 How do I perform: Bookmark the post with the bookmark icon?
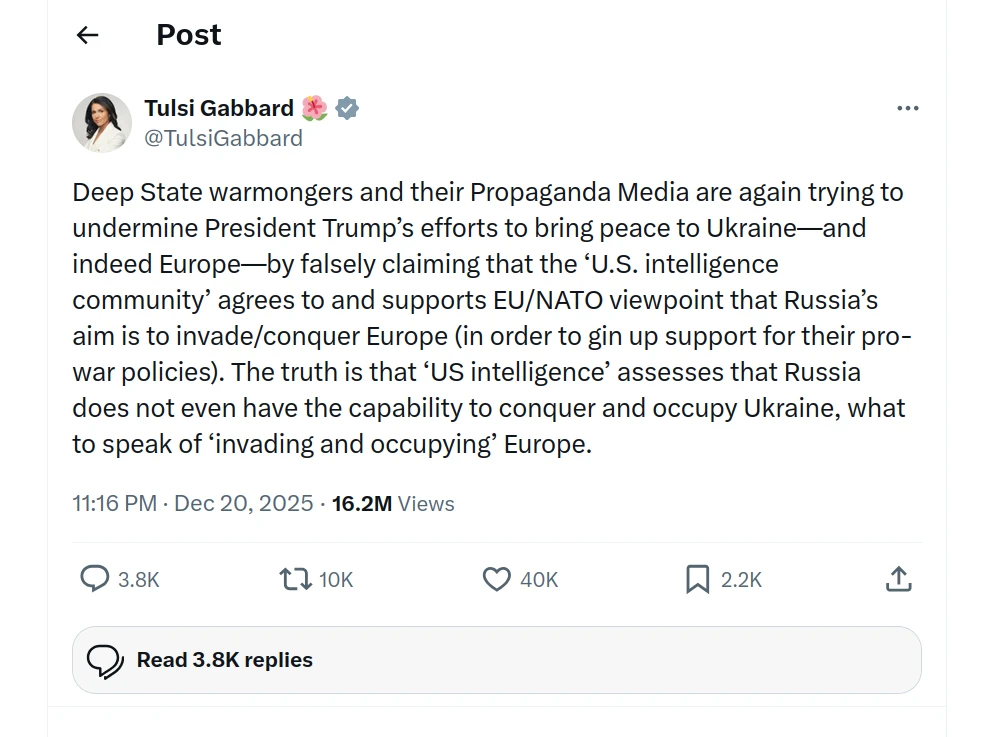[x=697, y=579]
